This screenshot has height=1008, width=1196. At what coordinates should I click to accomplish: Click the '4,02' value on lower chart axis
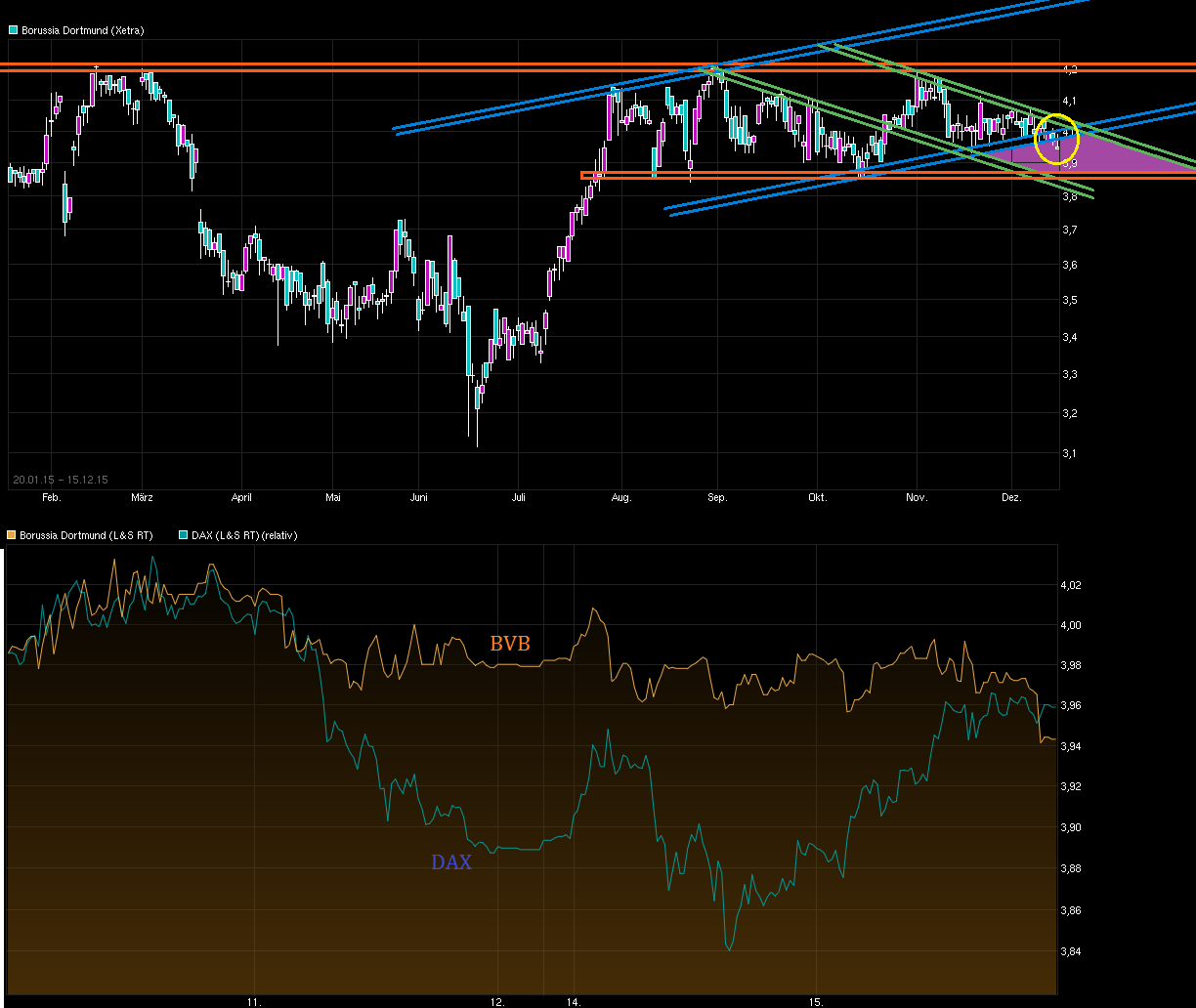pyautogui.click(x=1073, y=585)
